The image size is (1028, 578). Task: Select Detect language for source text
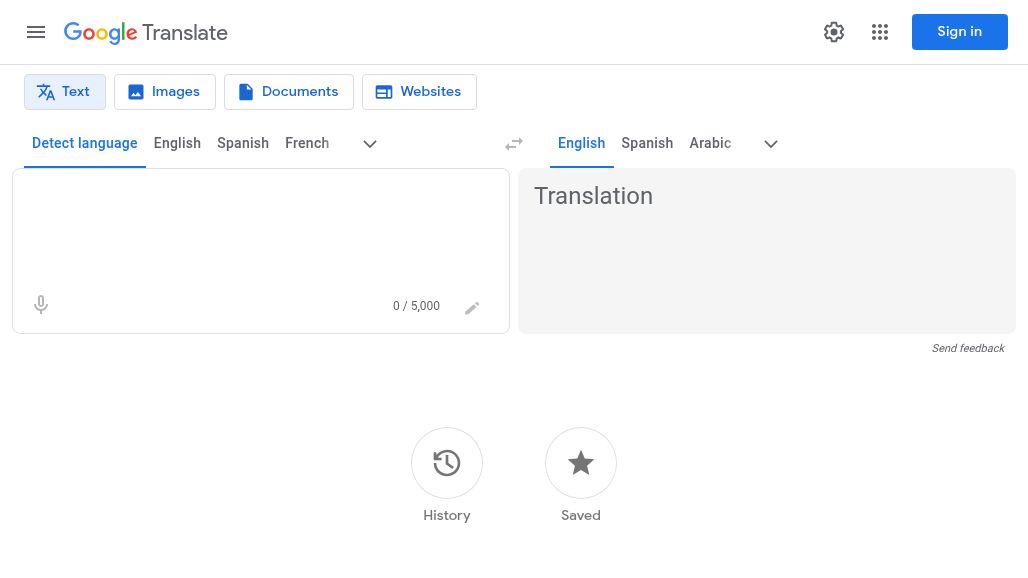click(x=85, y=143)
